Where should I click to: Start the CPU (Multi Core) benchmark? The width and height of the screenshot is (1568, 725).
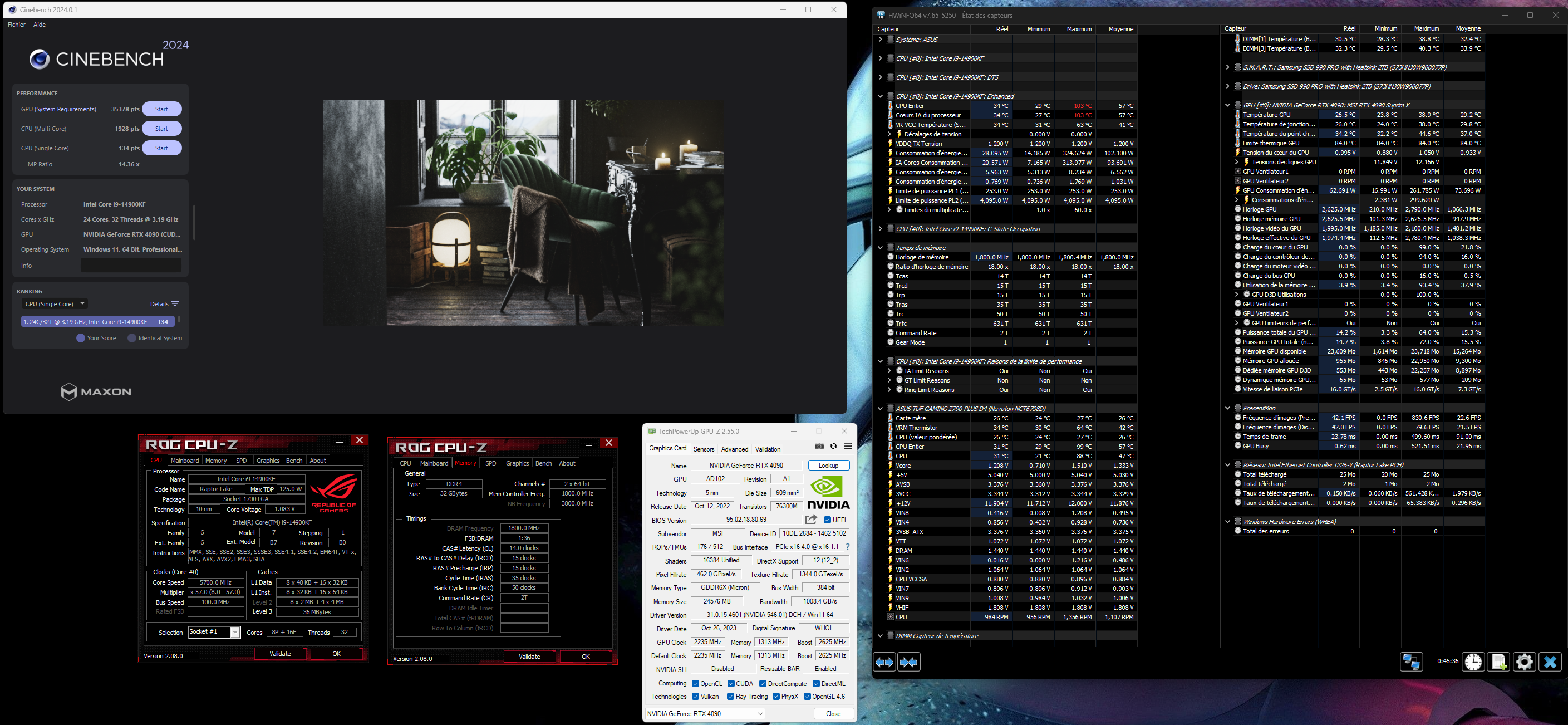point(161,129)
